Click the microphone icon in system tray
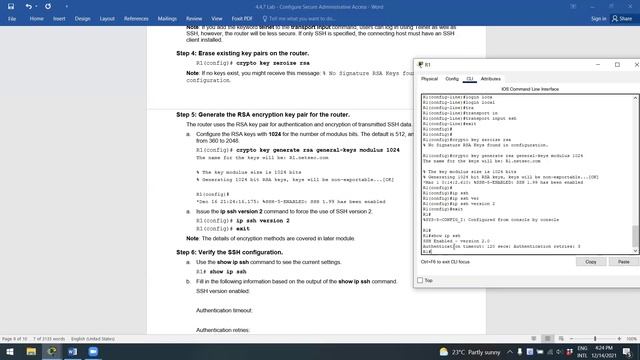 (520, 352)
